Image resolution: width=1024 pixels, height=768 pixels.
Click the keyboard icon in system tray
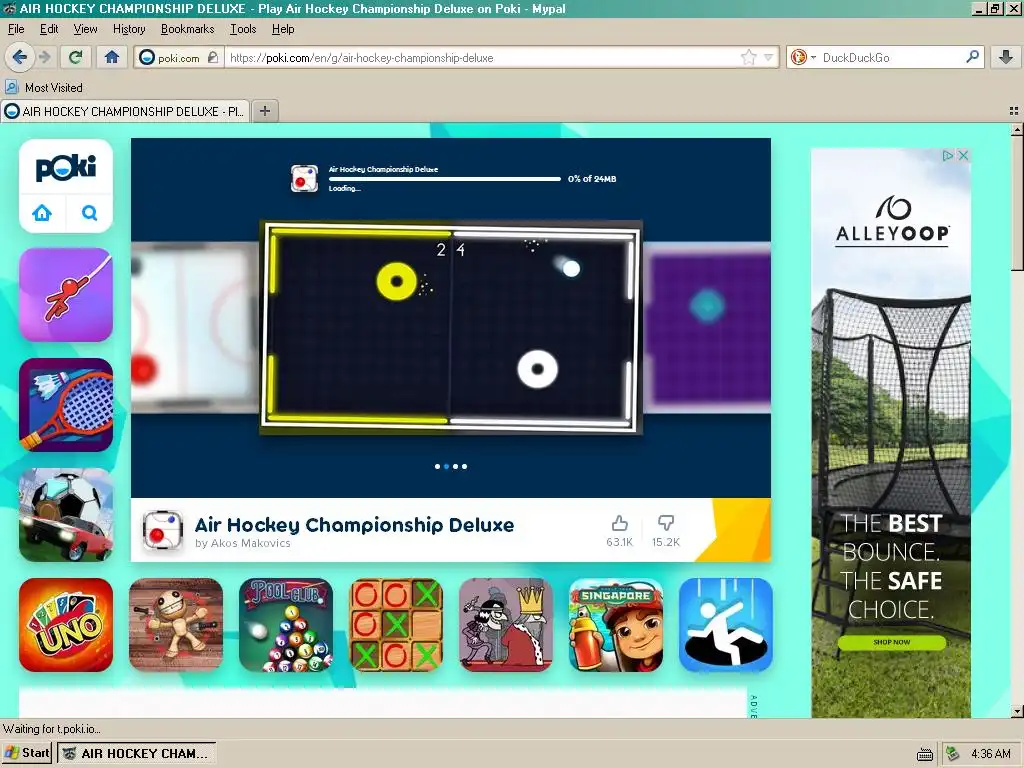(x=925, y=754)
